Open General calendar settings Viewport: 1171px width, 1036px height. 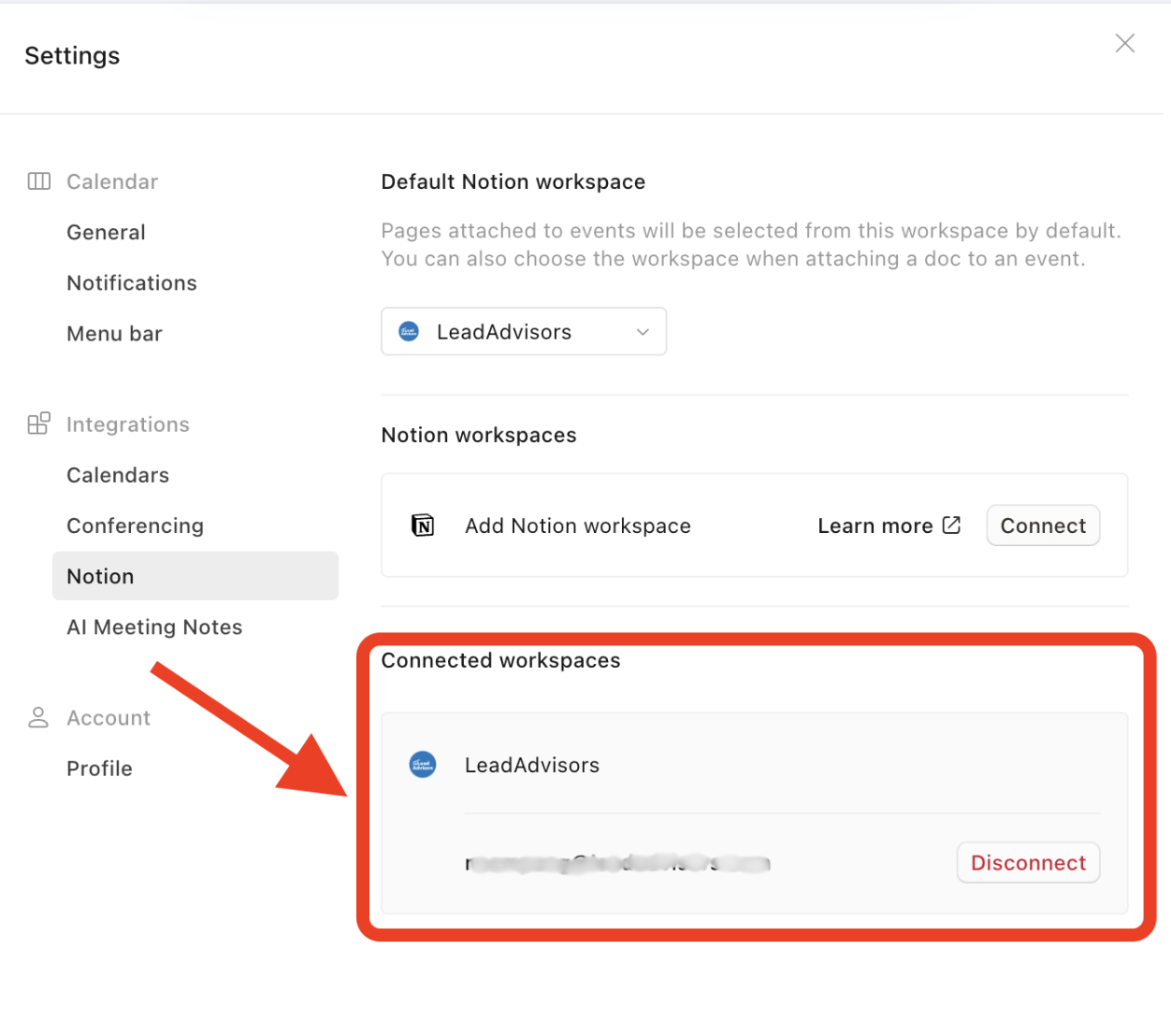(x=106, y=232)
